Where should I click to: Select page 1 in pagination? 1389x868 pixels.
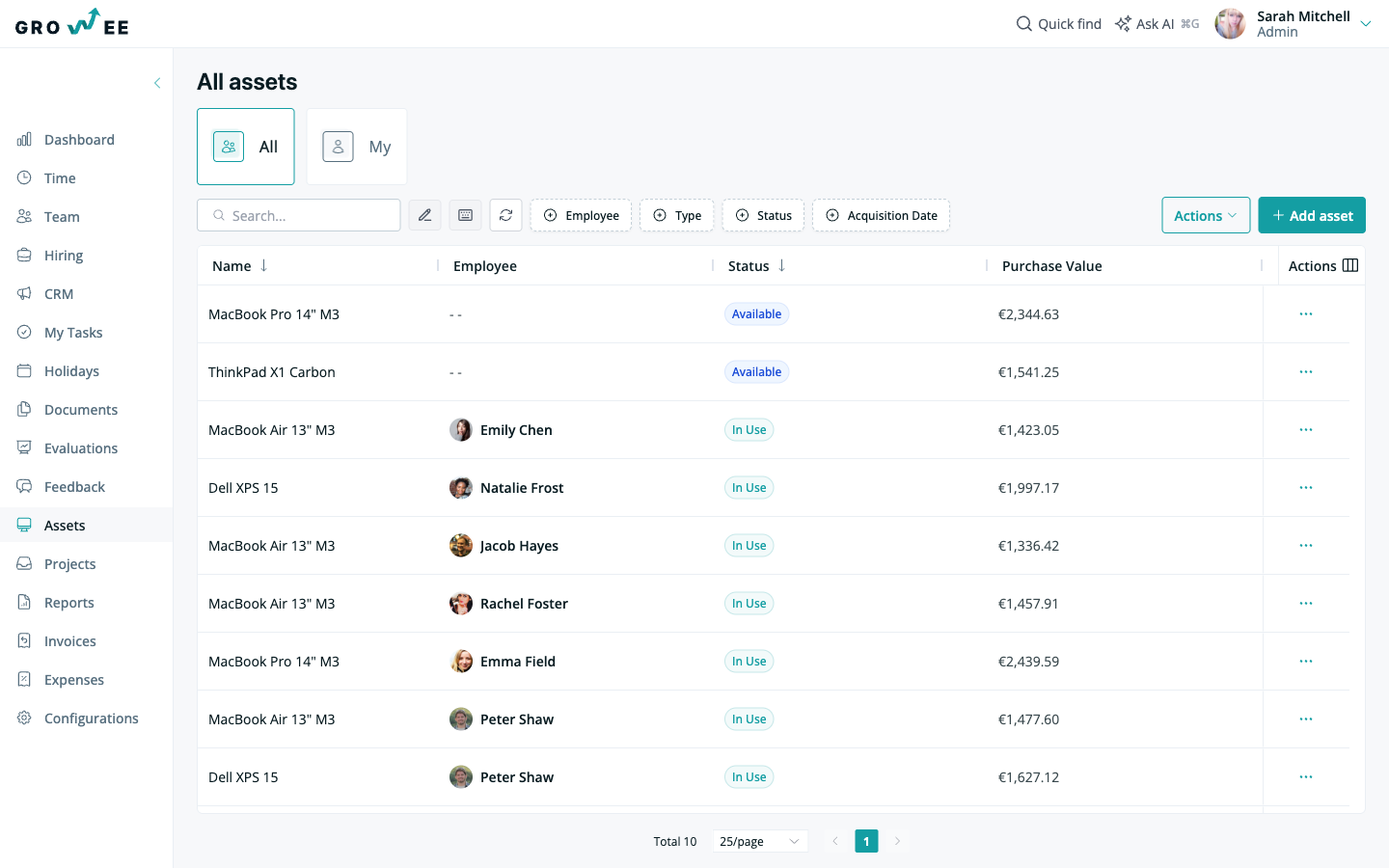coord(866,841)
